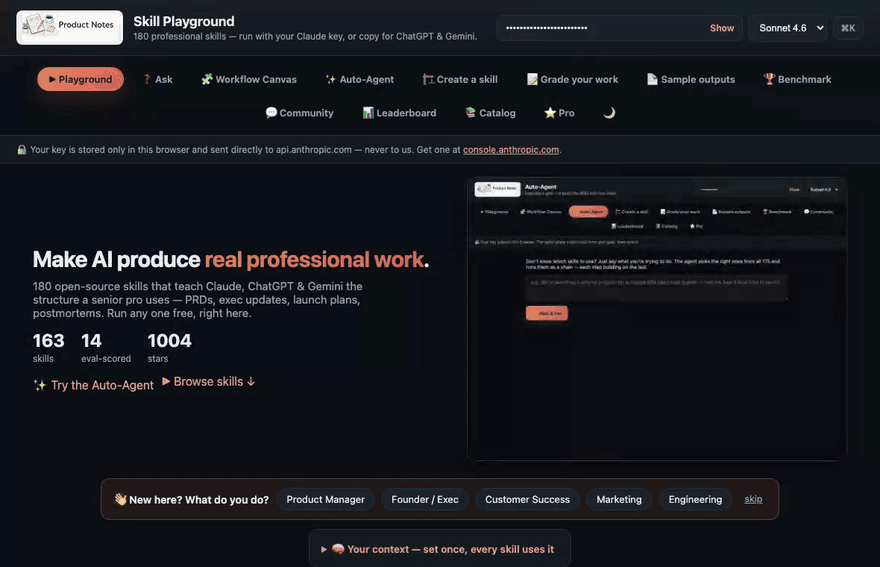Open command palette with ⌘K button
880x567 pixels.
pyautogui.click(x=847, y=28)
